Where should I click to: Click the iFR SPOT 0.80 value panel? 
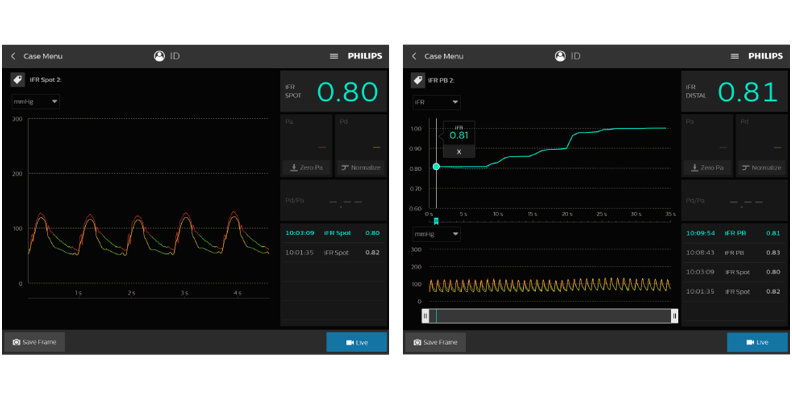pyautogui.click(x=333, y=91)
